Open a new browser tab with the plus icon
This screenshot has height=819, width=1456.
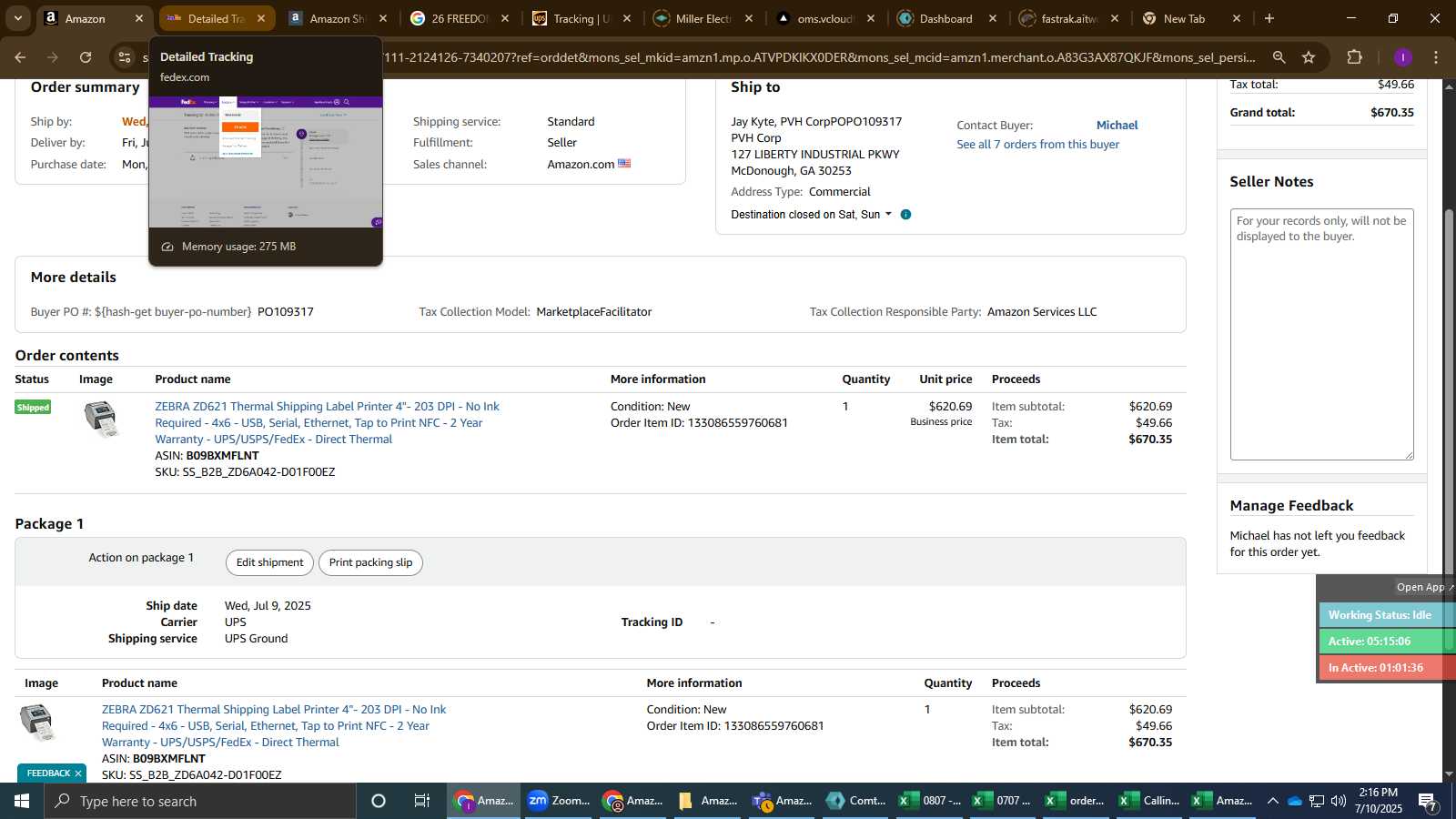click(1269, 18)
